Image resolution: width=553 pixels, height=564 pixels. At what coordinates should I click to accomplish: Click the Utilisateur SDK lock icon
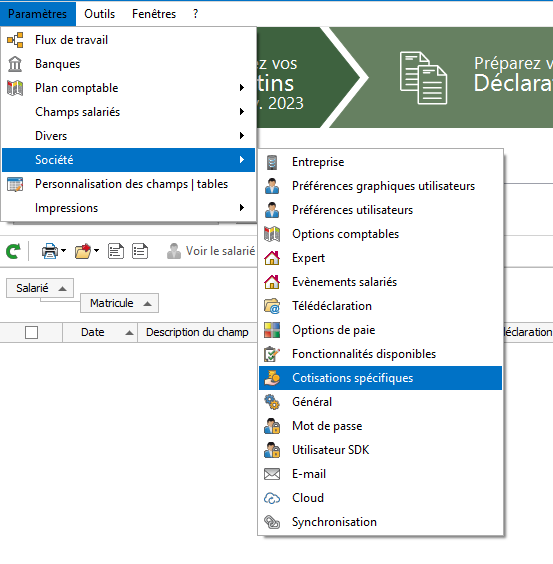coord(272,450)
